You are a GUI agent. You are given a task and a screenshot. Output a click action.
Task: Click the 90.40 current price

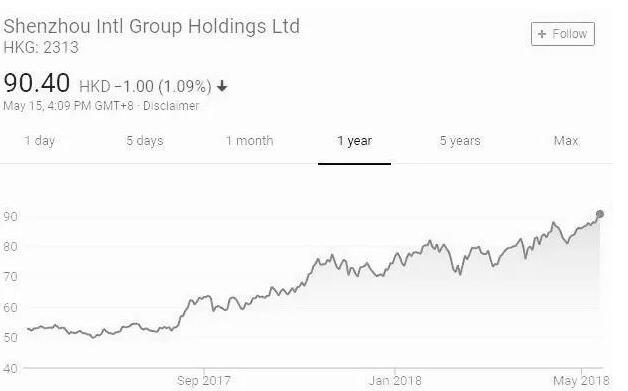point(36,83)
